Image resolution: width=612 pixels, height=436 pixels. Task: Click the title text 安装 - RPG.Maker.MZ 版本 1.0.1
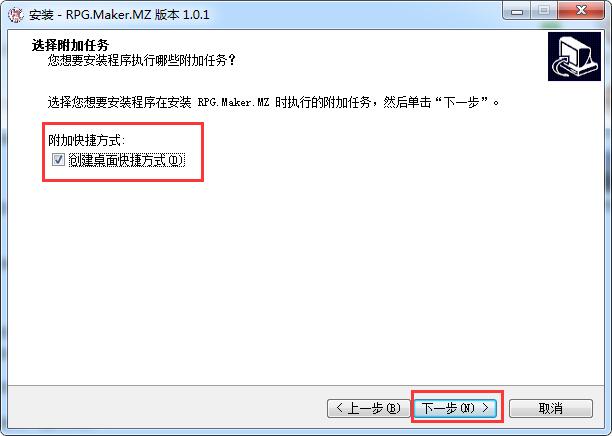click(119, 15)
